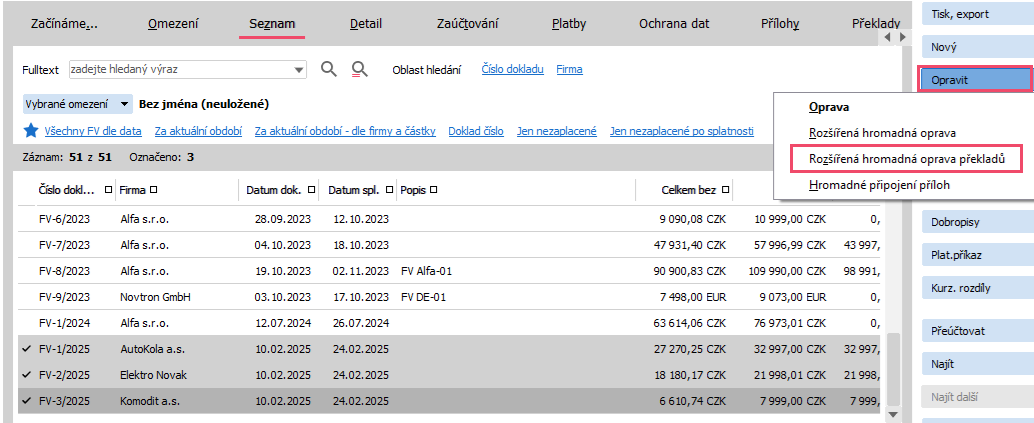Click the blue star favorites icon
Image resolution: width=1034 pixels, height=423 pixels.
31,131
